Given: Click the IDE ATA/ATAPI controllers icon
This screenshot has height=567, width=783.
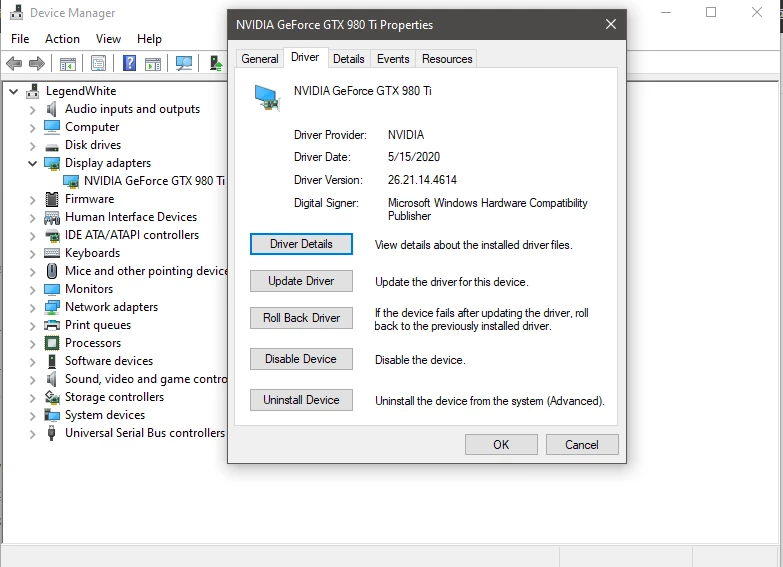Looking at the screenshot, I should point(52,235).
